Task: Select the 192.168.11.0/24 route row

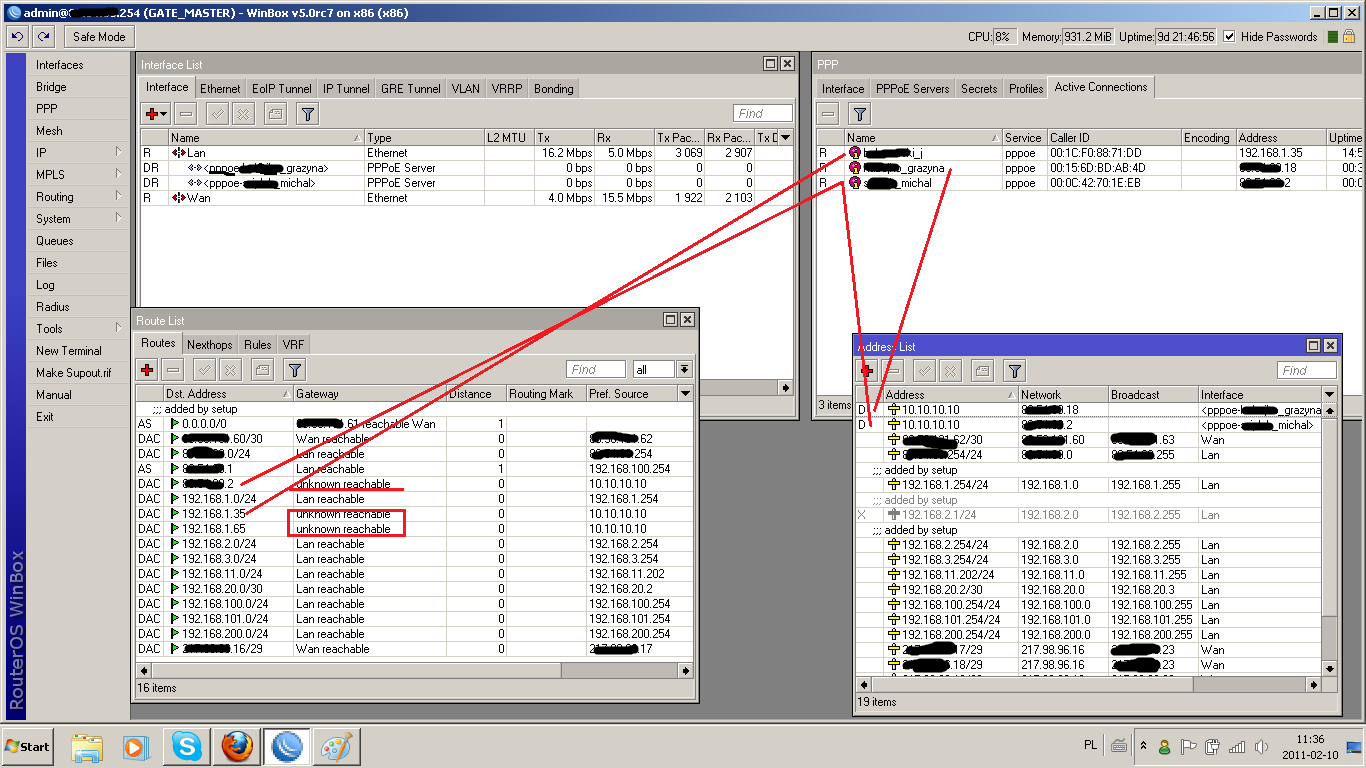Action: [x=414, y=574]
